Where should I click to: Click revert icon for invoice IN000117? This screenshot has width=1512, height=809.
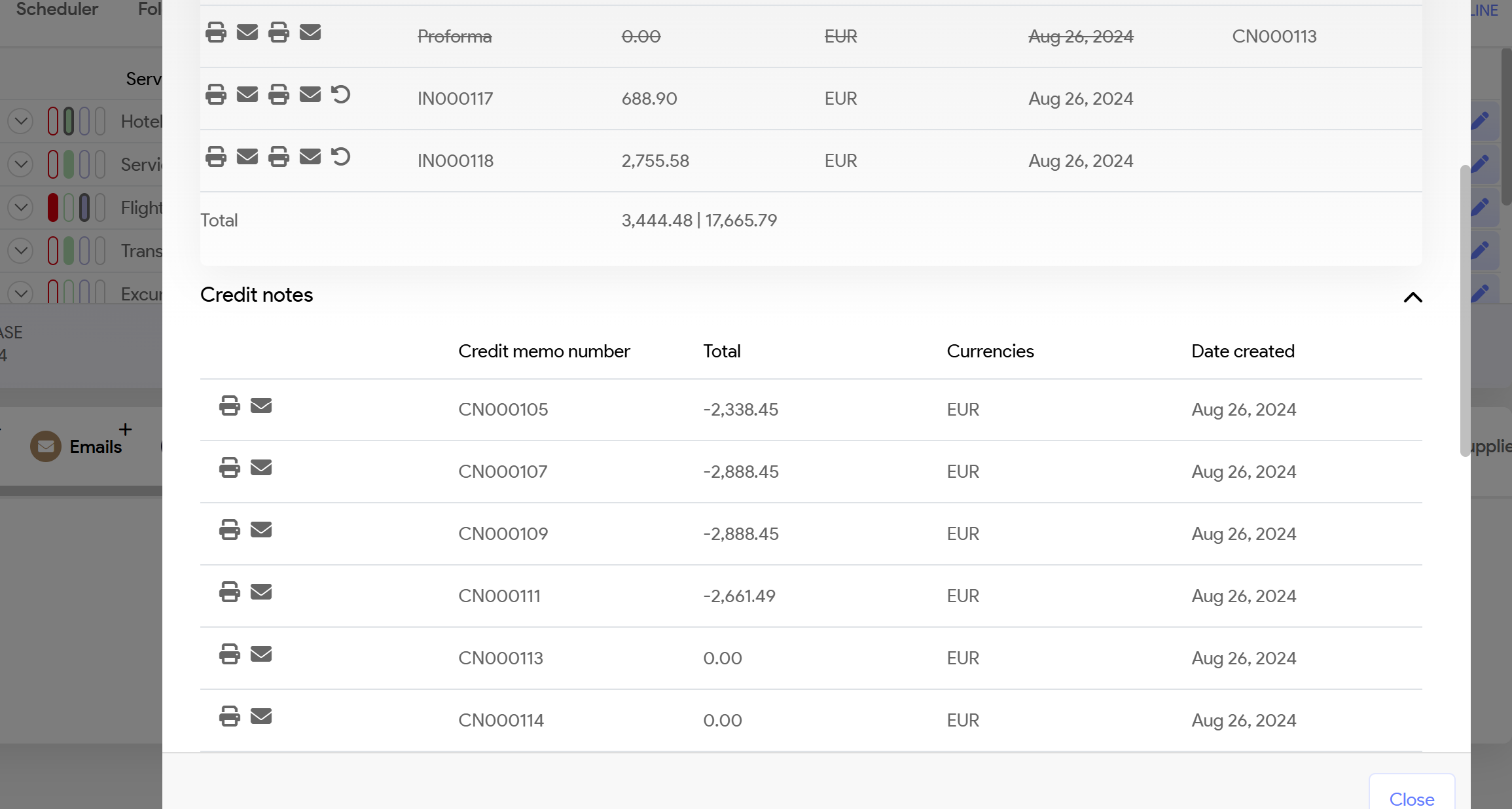click(x=341, y=95)
